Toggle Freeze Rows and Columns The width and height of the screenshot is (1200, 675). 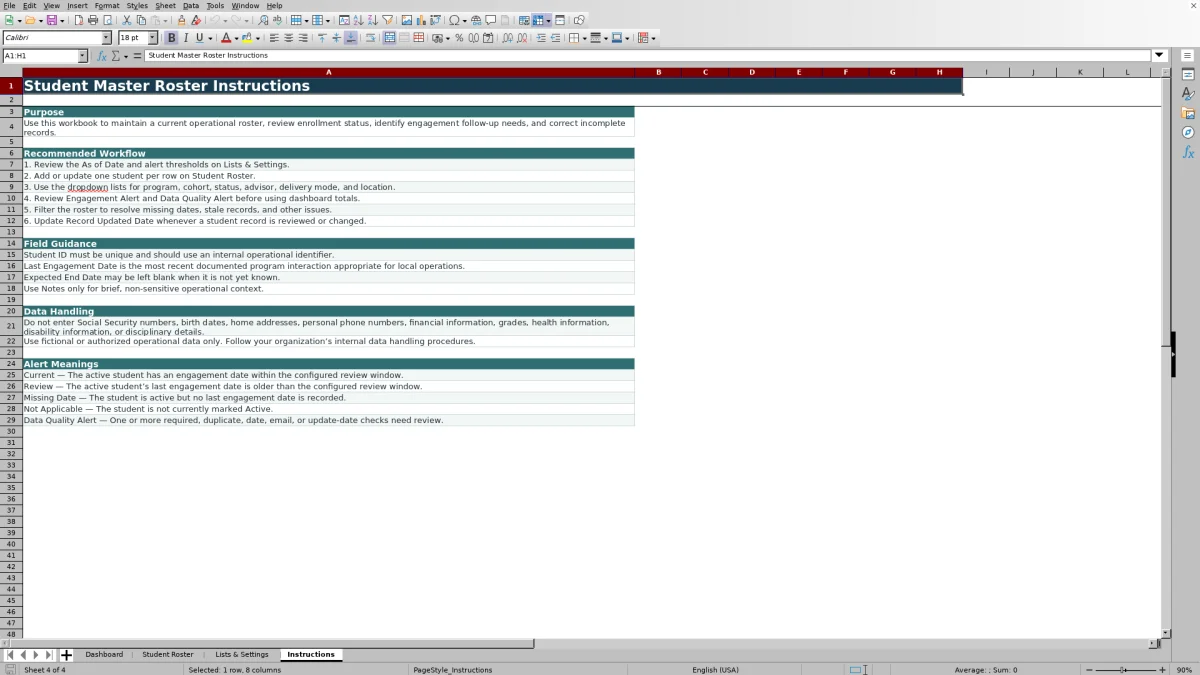click(x=537, y=20)
